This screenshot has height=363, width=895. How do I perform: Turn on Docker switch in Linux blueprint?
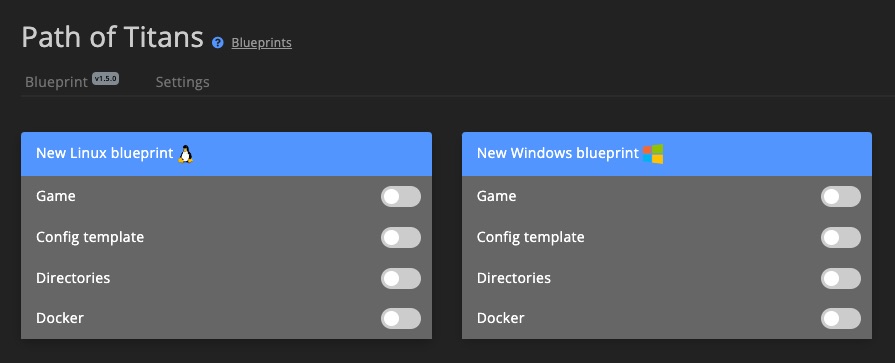tap(401, 318)
